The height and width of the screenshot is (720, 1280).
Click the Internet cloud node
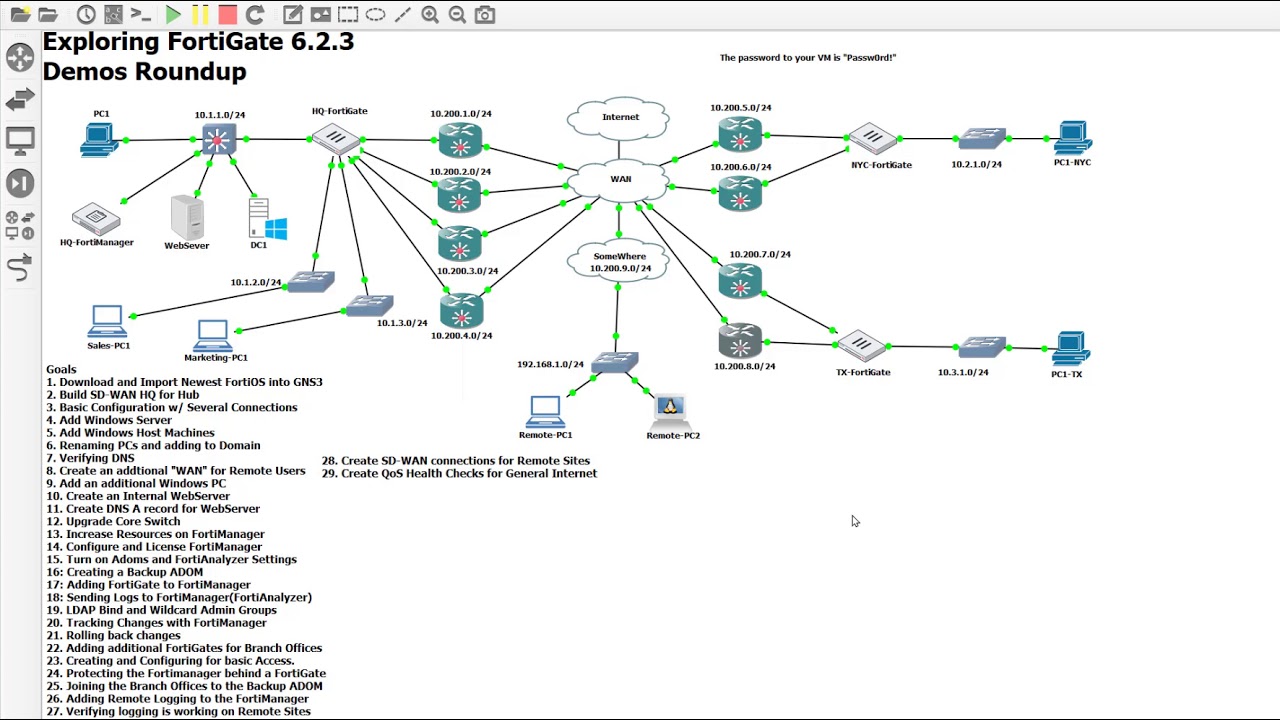pos(619,118)
